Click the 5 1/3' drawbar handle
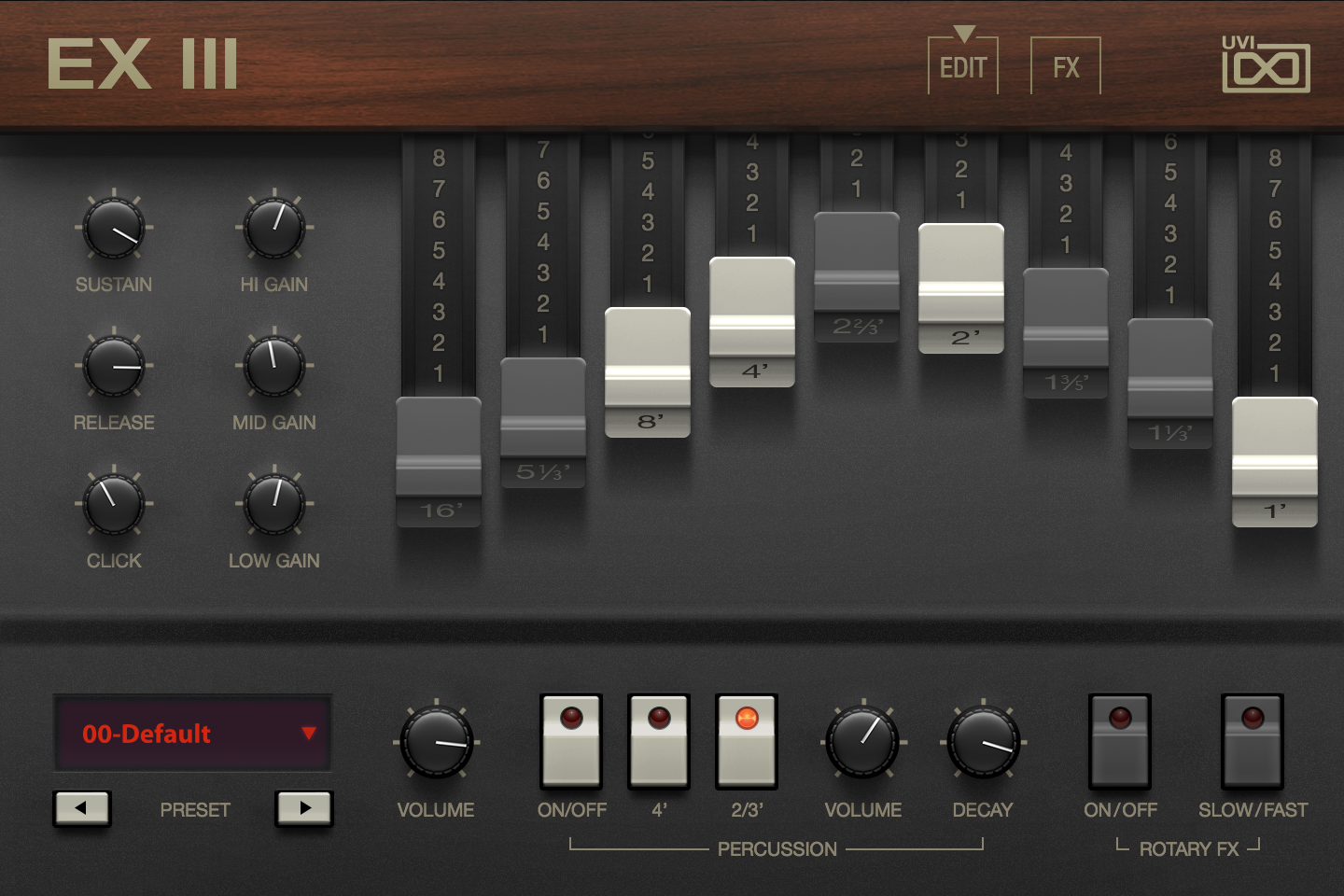 click(x=543, y=423)
